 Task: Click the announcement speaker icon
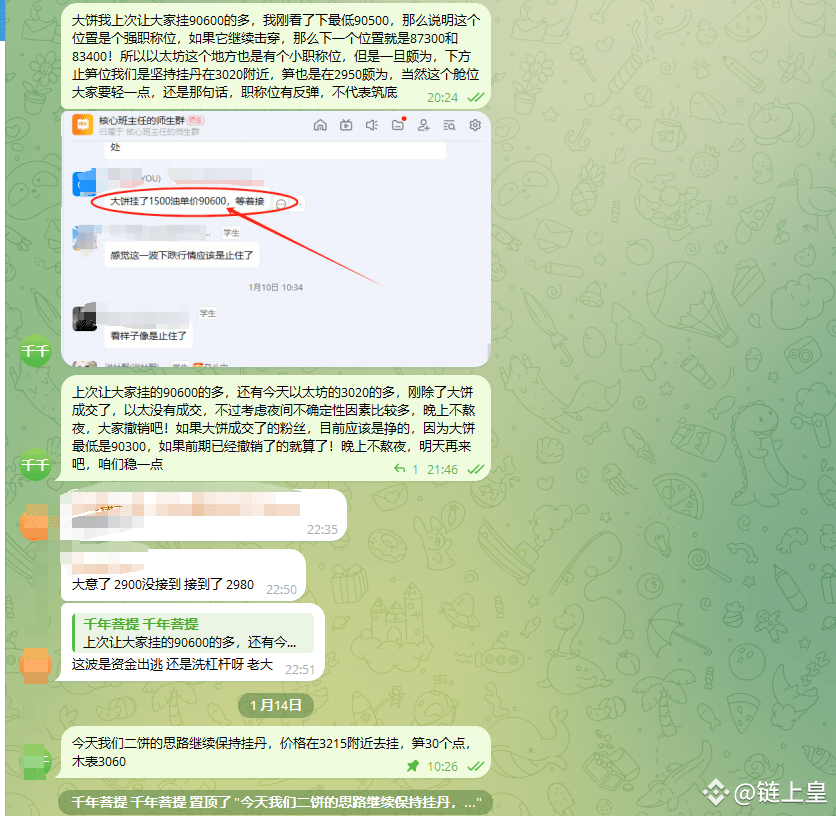pyautogui.click(x=372, y=125)
